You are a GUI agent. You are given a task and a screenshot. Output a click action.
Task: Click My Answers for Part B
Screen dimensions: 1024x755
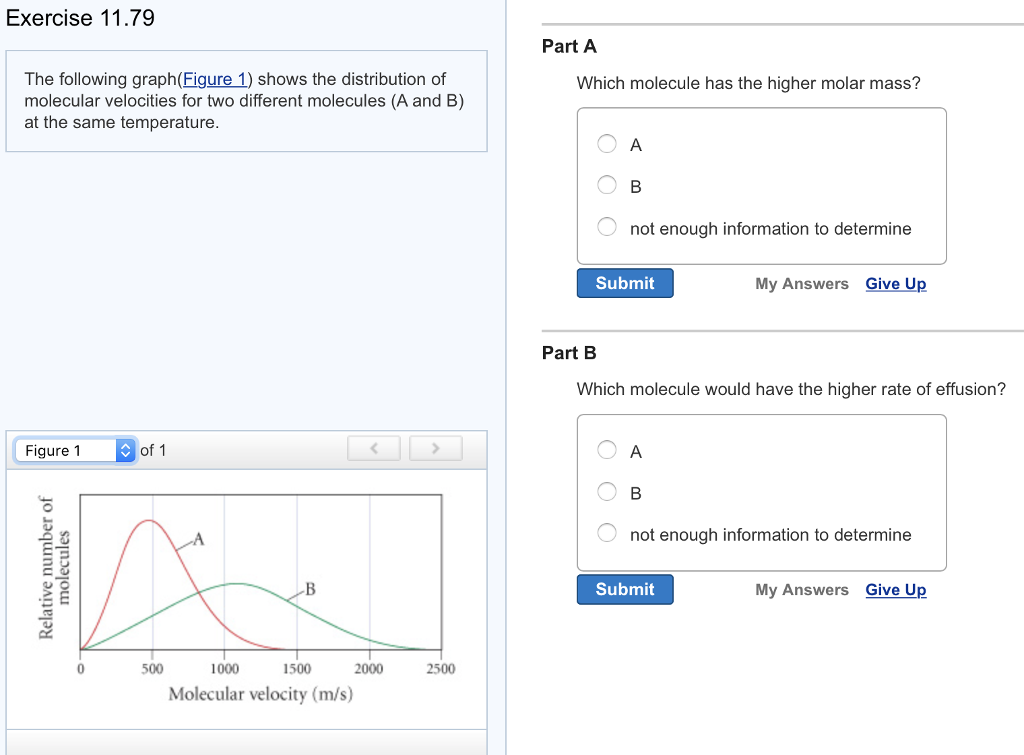click(802, 590)
